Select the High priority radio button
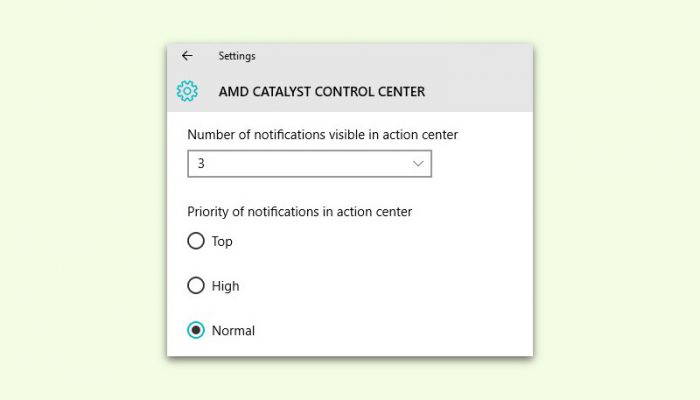700x400 pixels. point(196,285)
